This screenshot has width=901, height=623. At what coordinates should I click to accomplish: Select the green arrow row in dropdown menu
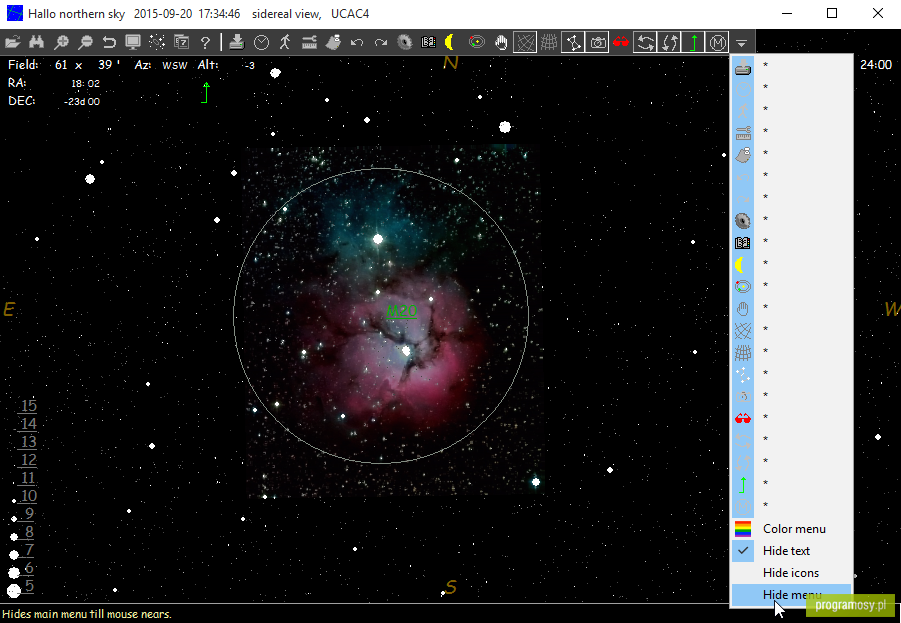(792, 484)
